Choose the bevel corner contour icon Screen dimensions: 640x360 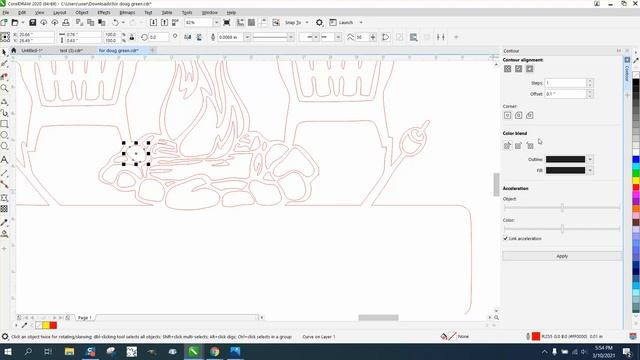529,116
